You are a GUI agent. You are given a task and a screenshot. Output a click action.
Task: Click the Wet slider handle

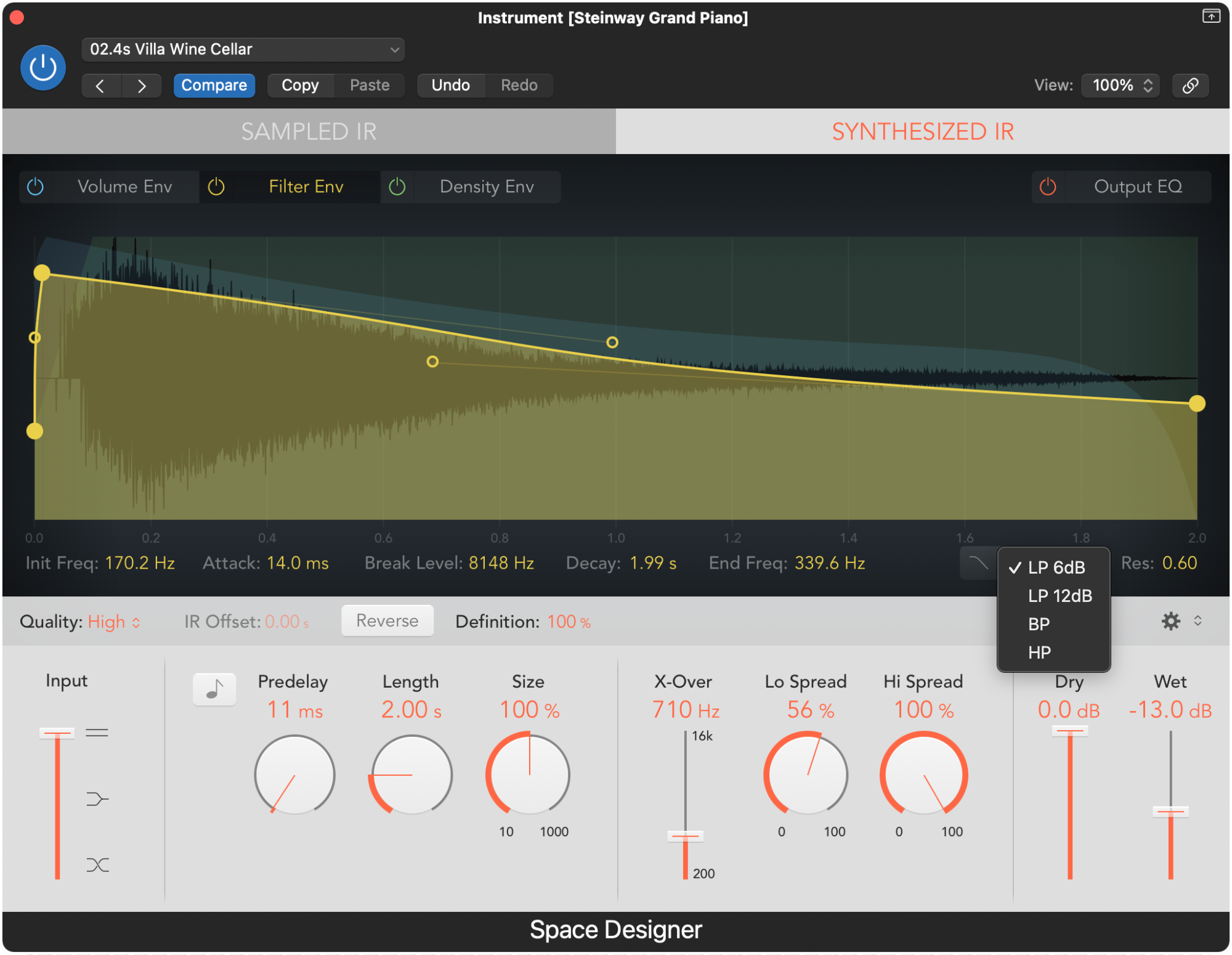[x=1170, y=811]
